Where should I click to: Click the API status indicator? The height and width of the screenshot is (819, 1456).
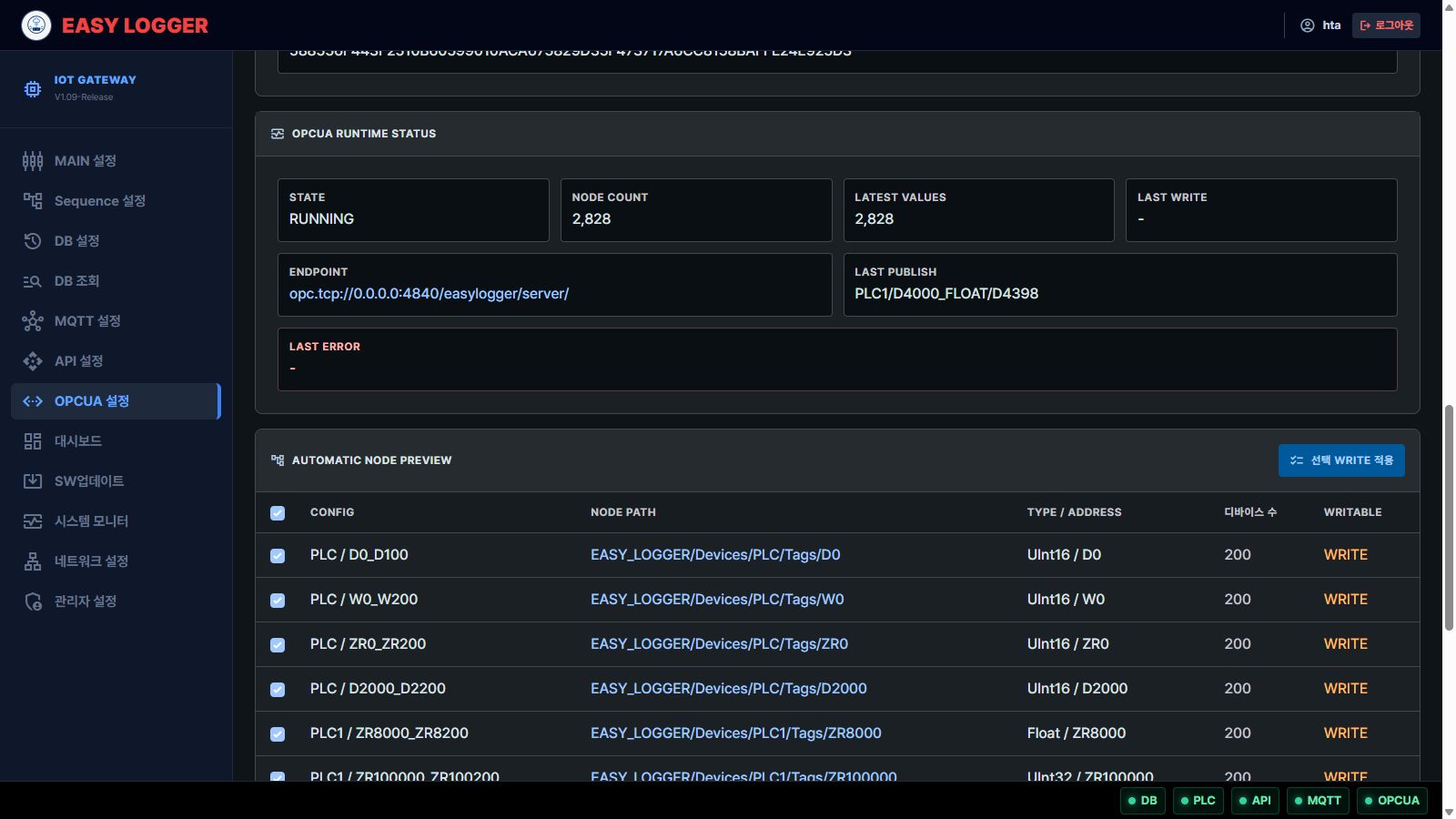[1256, 801]
